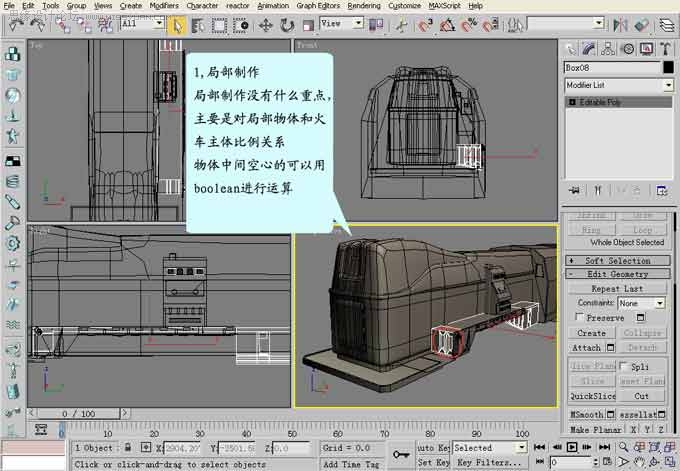Toggle the Percent Snap icon
Image resolution: width=680 pixels, height=471 pixels.
point(468,25)
